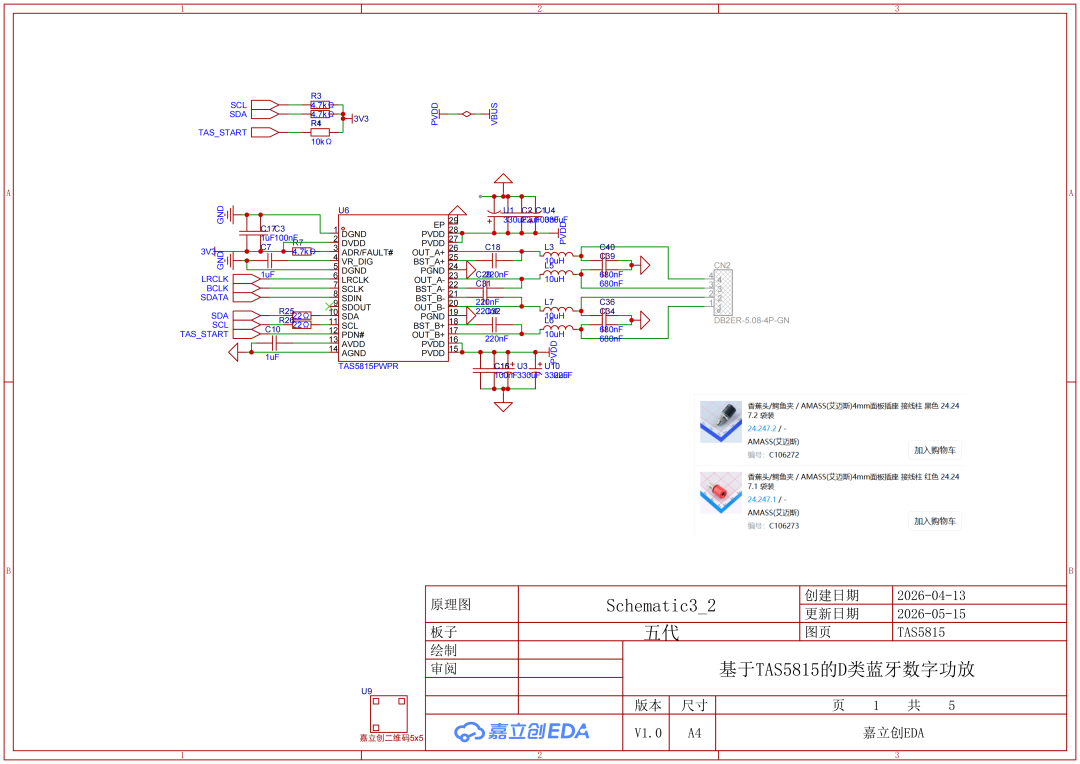Click the PVDD-to-VBUS net tie diamond

(x=467, y=114)
